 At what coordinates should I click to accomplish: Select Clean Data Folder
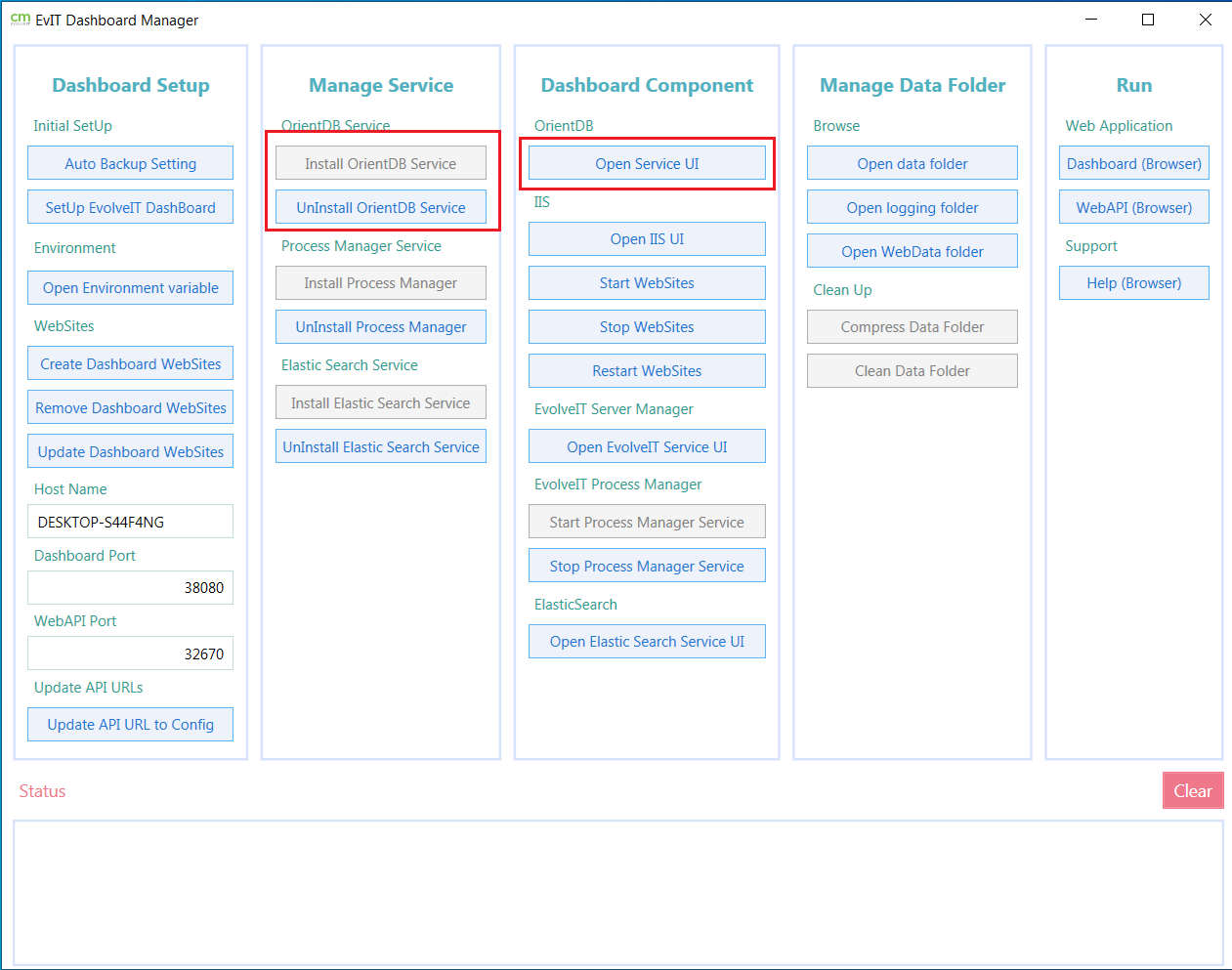click(x=913, y=370)
